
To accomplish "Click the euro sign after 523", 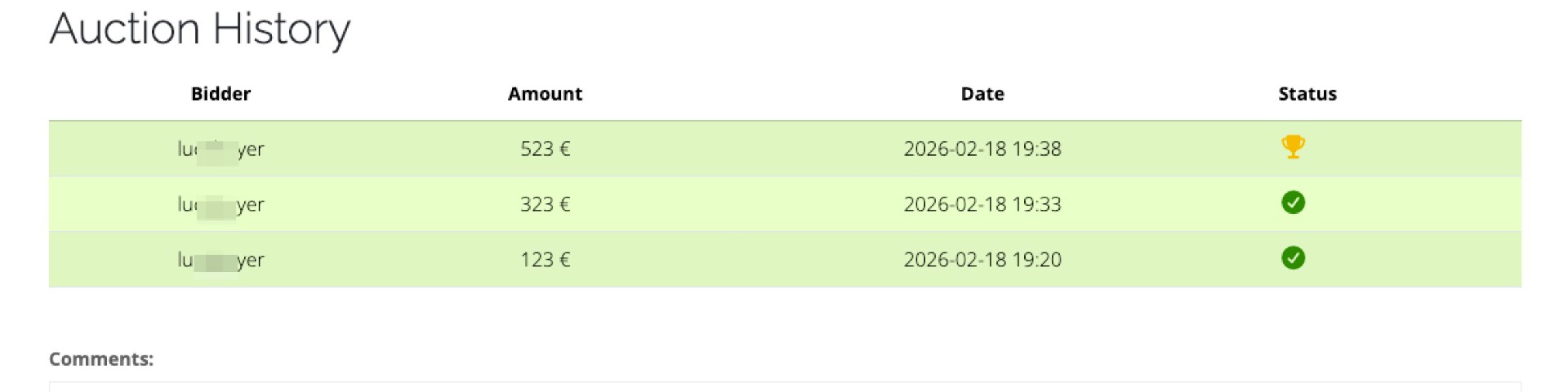I will [563, 149].
